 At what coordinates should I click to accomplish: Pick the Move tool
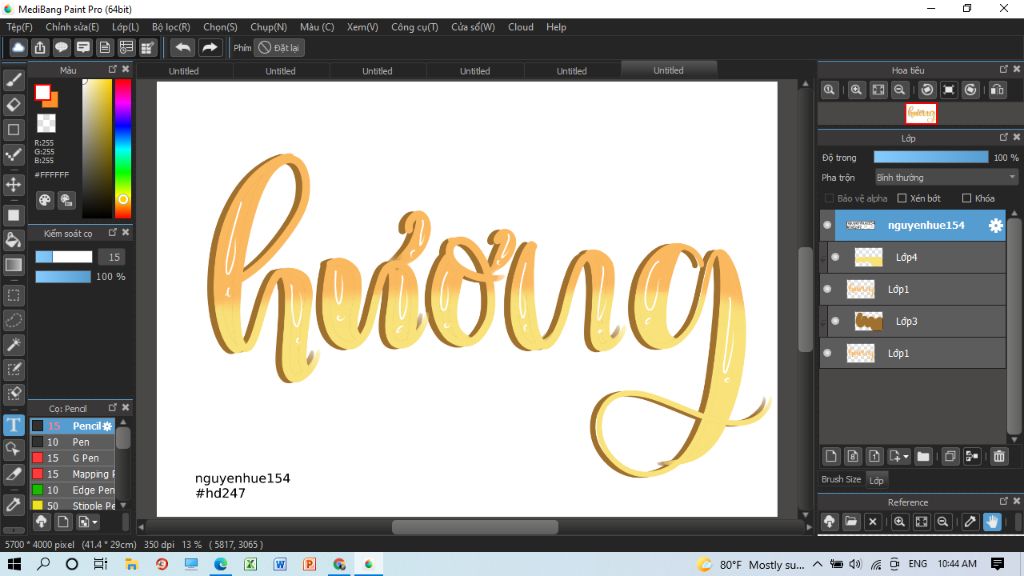point(14,185)
